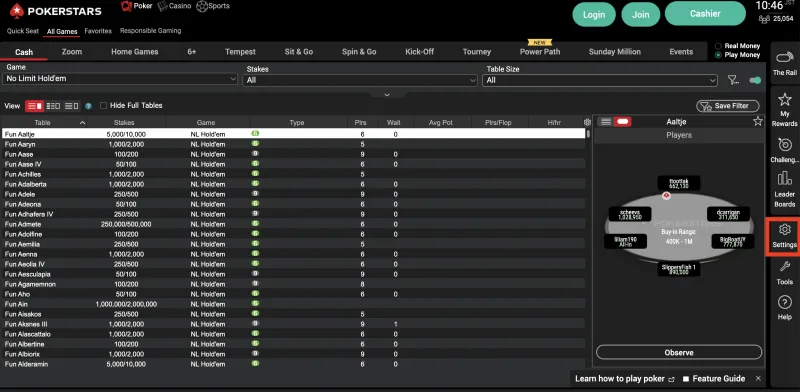Switch to Sunday Million tab
The height and width of the screenshot is (392, 800).
click(614, 52)
